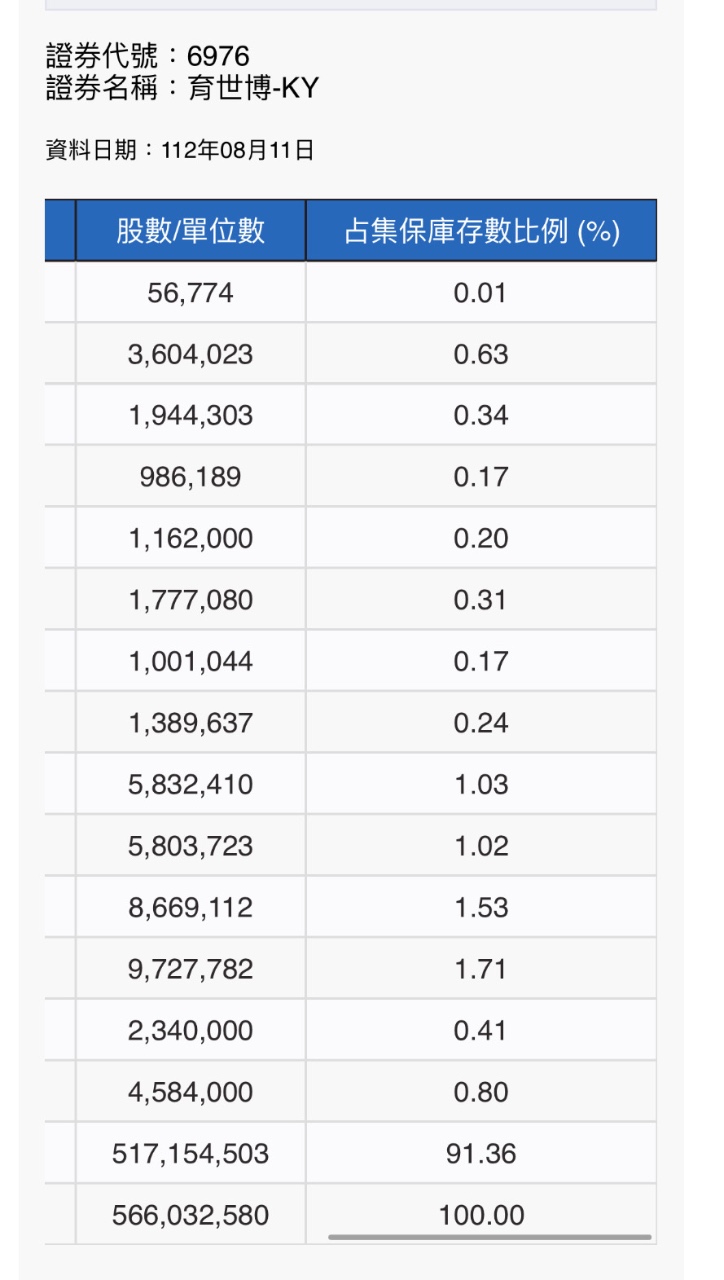
Task: Click the 0.31 percentage cell
Action: click(x=481, y=600)
